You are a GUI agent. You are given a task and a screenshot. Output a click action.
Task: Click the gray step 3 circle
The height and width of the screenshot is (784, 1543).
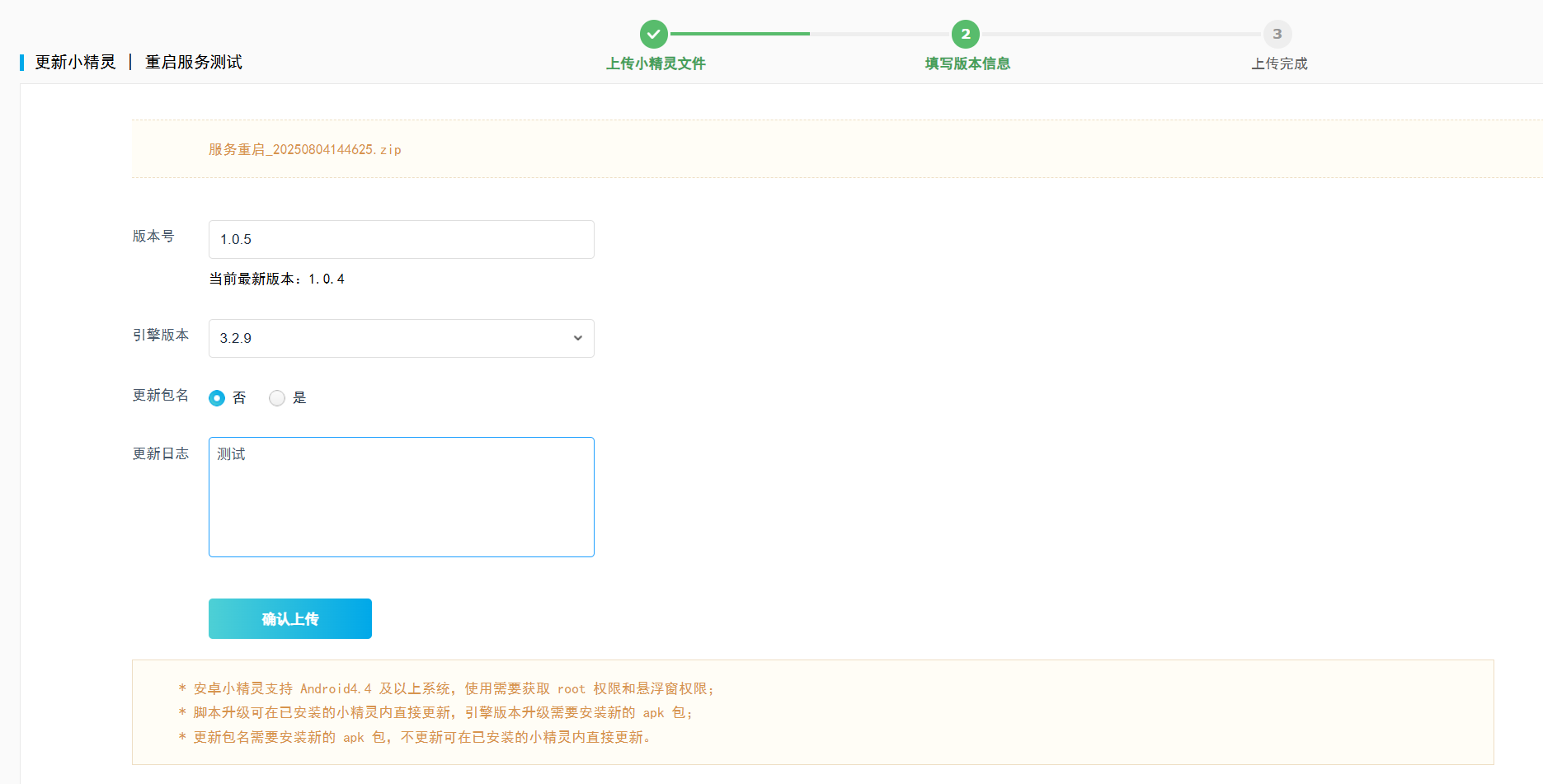tap(1277, 35)
